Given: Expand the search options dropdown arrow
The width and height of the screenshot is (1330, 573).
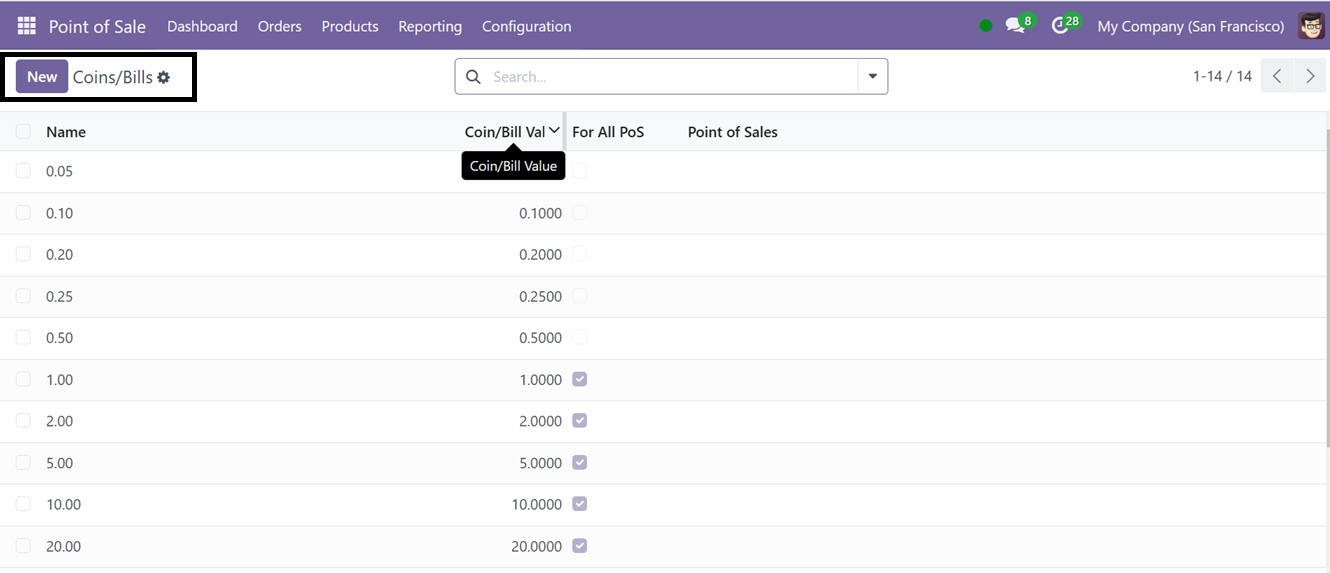Looking at the screenshot, I should coord(873,76).
